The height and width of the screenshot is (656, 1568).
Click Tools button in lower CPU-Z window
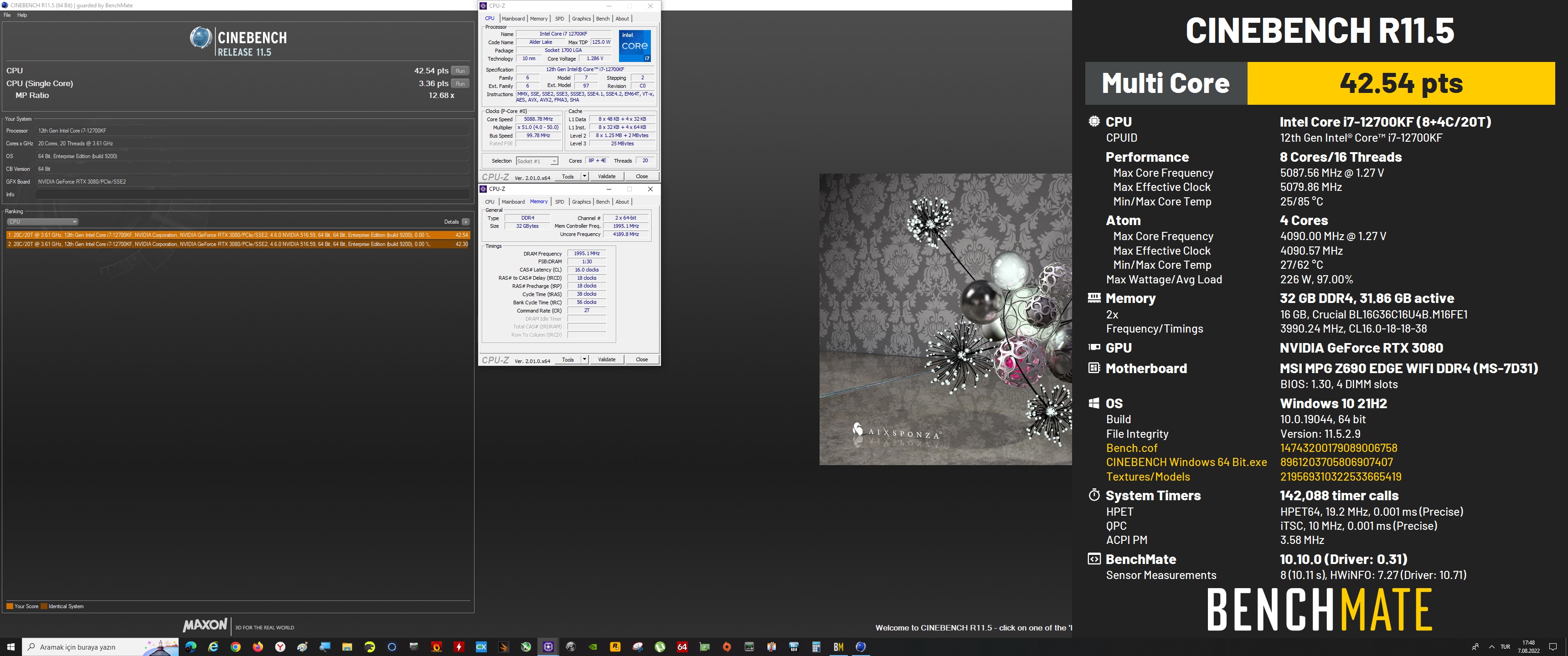point(568,359)
